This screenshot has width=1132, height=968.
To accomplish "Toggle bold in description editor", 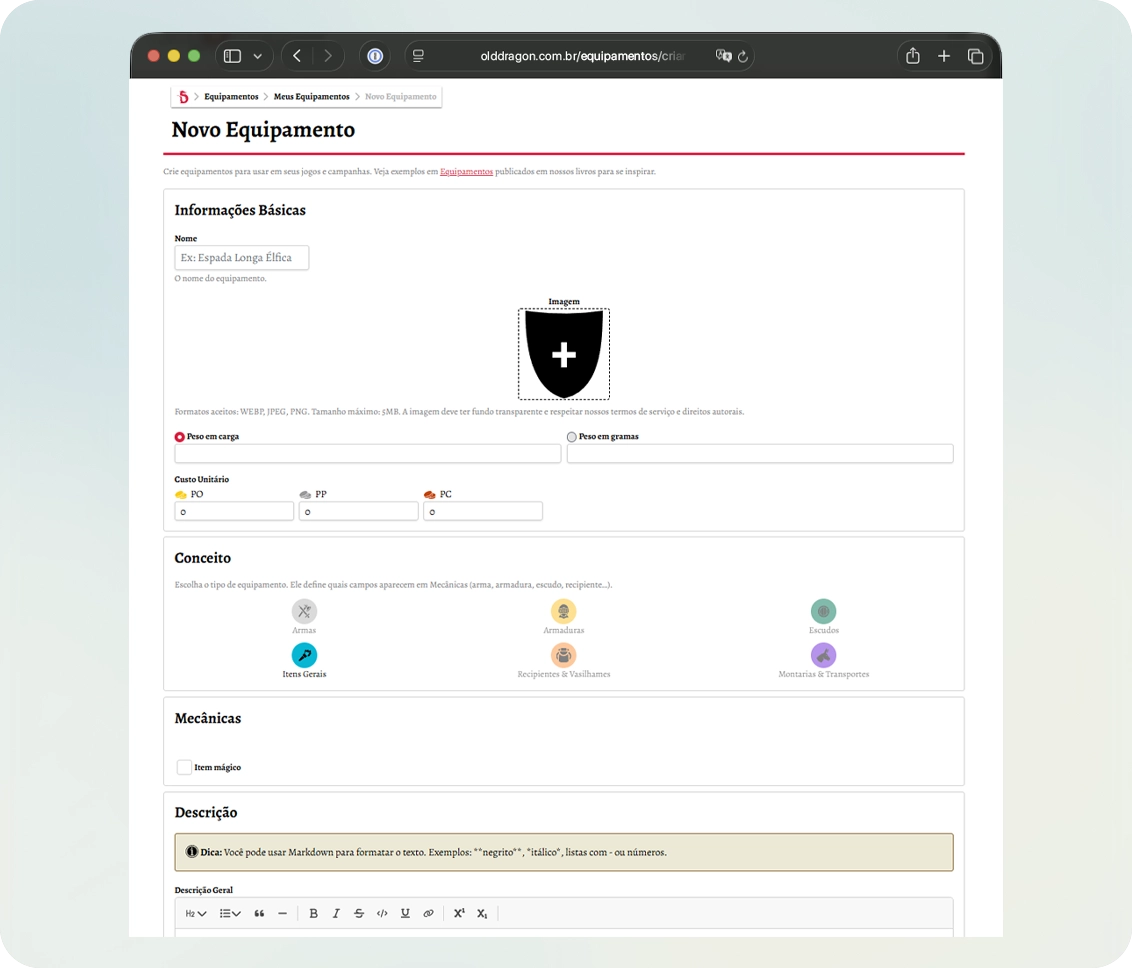I will [313, 913].
